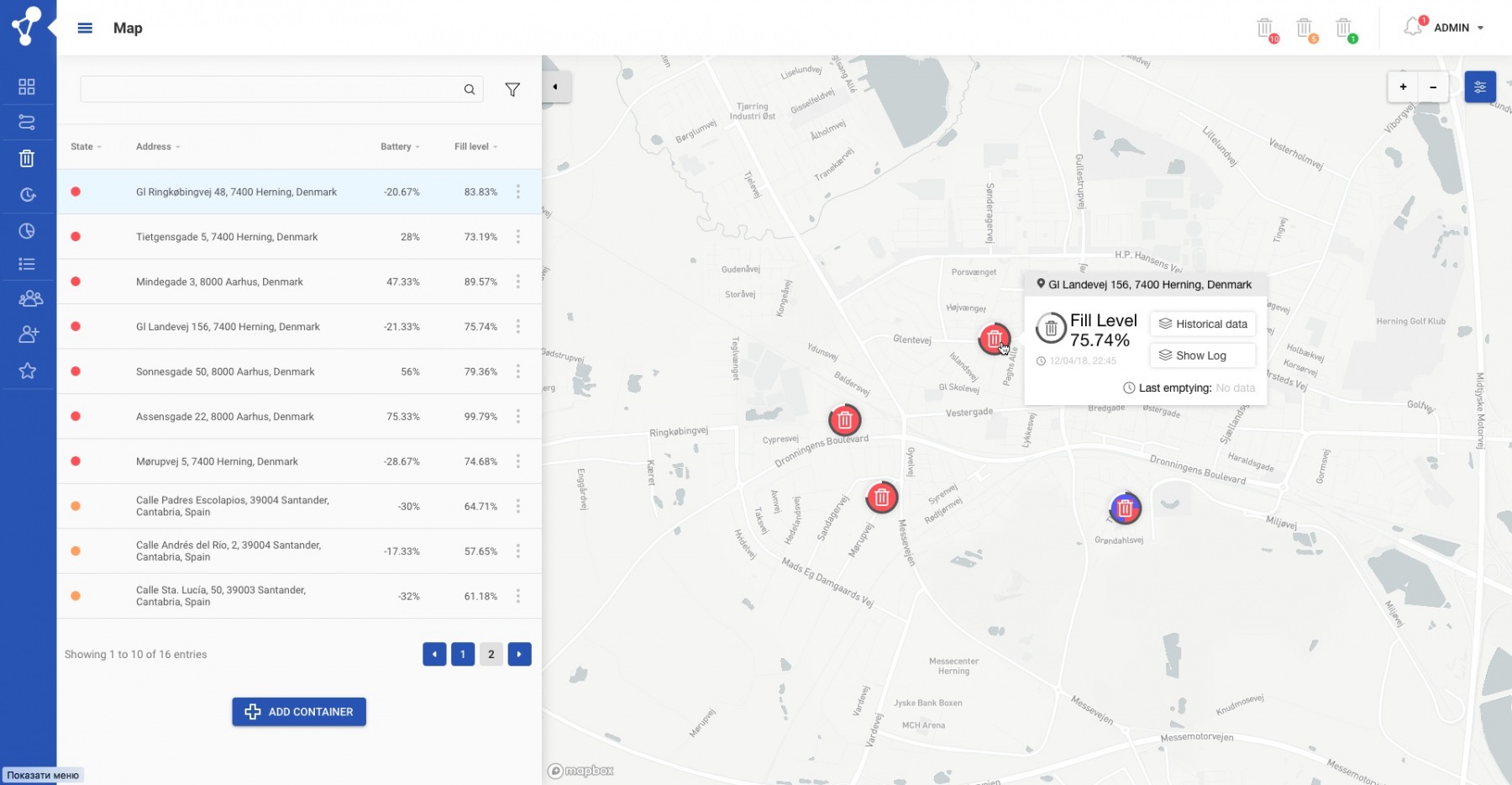Screen dimensions: 1512x785
Task: Open options menu for Tietgensgade 5 row
Action: click(x=518, y=237)
